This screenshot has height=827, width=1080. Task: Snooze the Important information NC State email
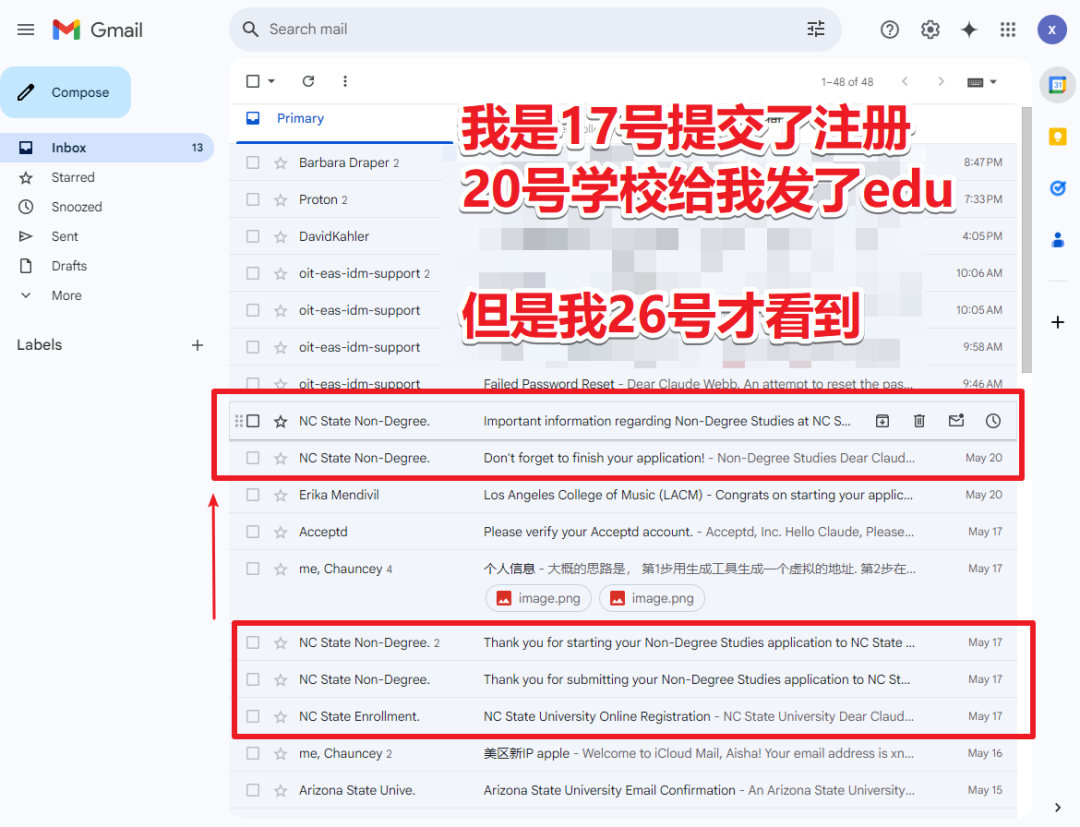993,421
